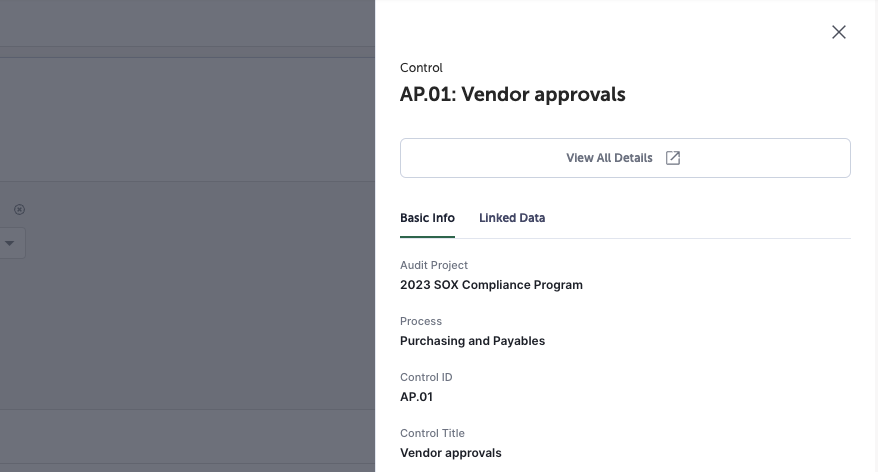Viewport: 878px width, 472px height.
Task: Select the Basic Info tab
Action: [x=427, y=218]
